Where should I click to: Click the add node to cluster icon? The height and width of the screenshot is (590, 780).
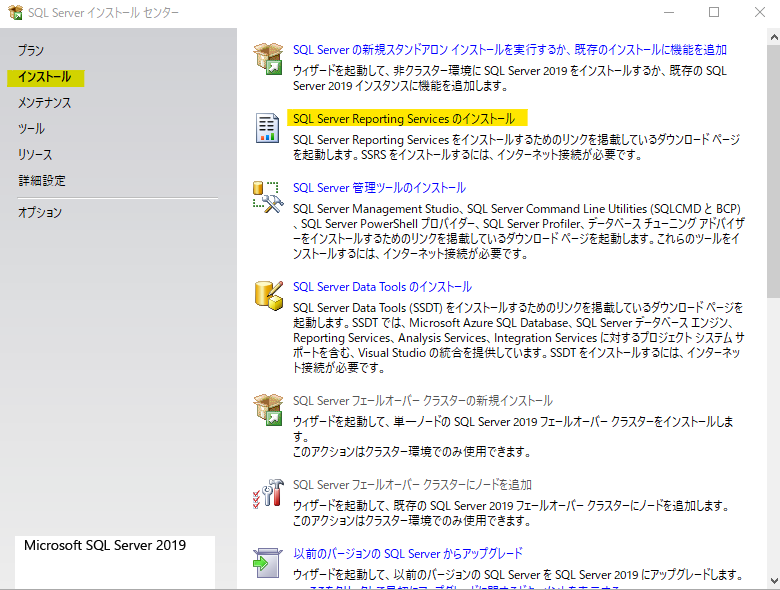click(268, 493)
